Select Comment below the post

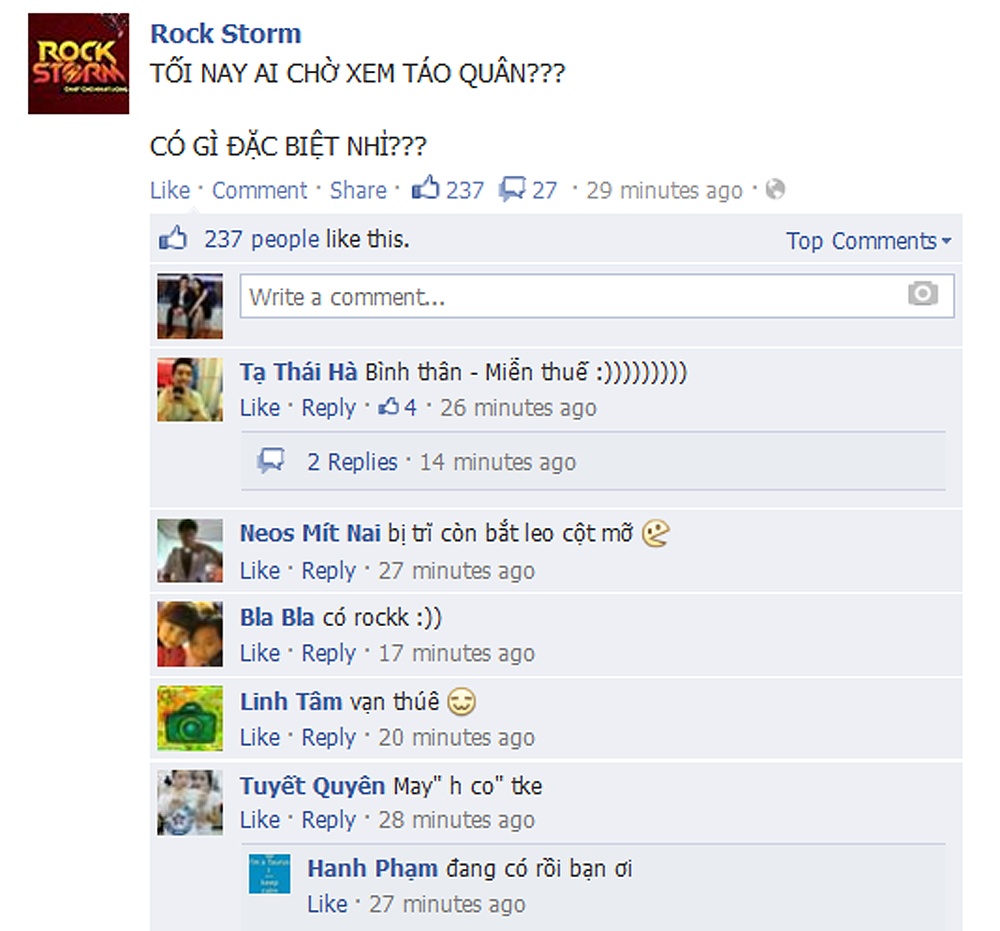[260, 190]
